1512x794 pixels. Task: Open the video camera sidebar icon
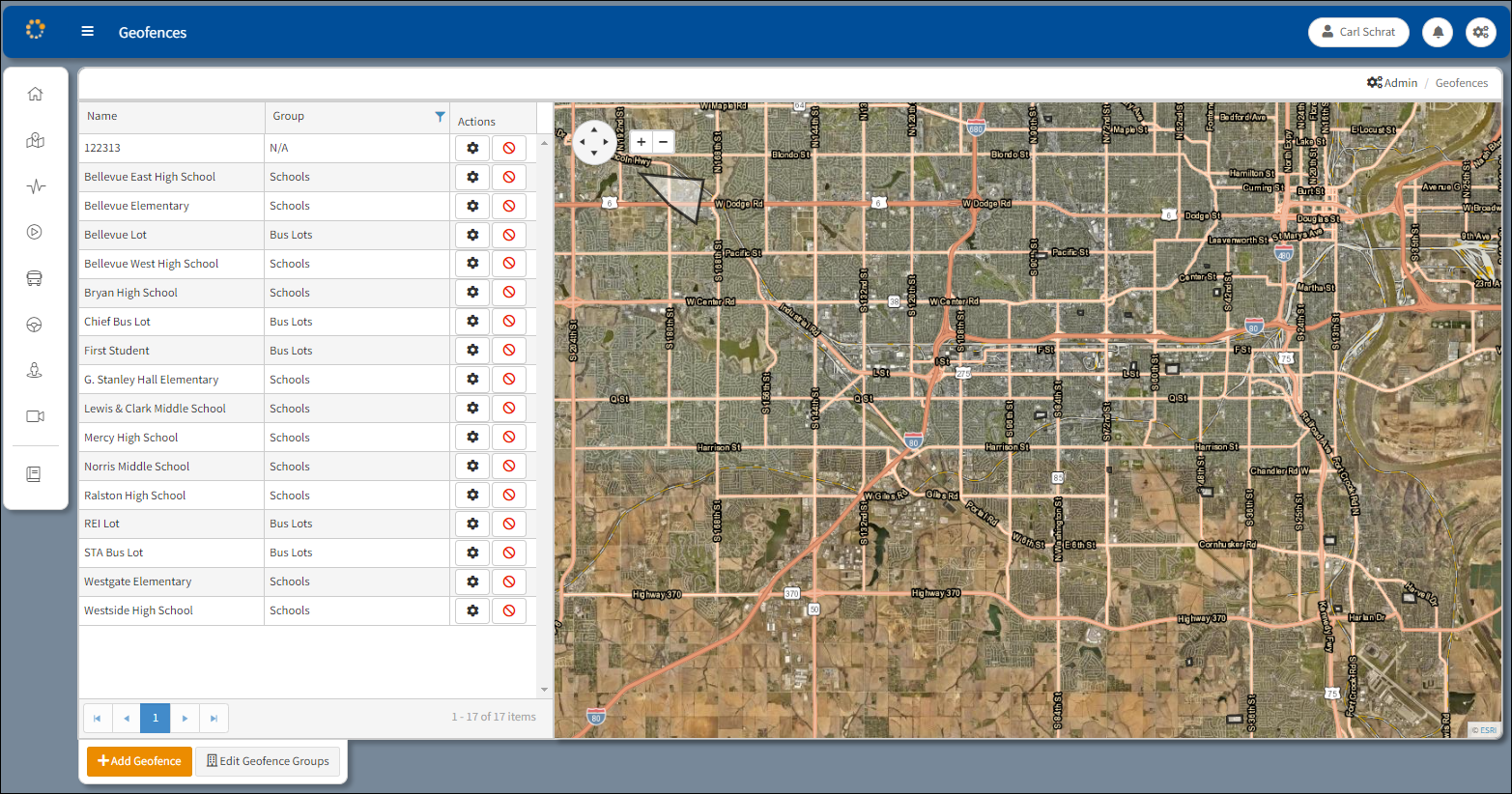[x=35, y=416]
